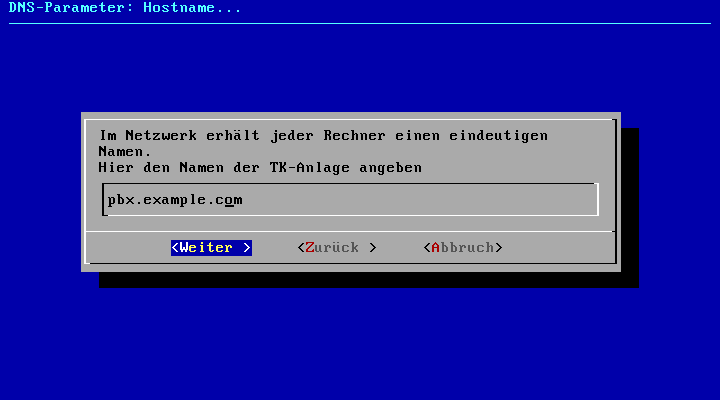The width and height of the screenshot is (720, 400).
Task: Cancel setup via the Abbruch button
Action: click(463, 248)
